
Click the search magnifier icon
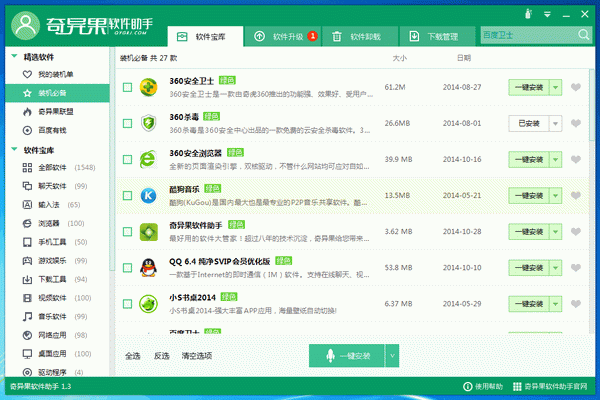pos(584,35)
